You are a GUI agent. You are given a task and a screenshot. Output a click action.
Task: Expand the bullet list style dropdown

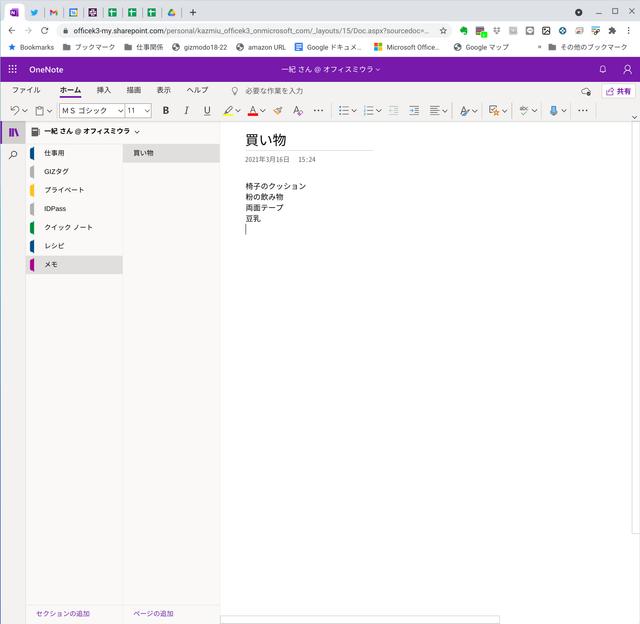tap(354, 111)
